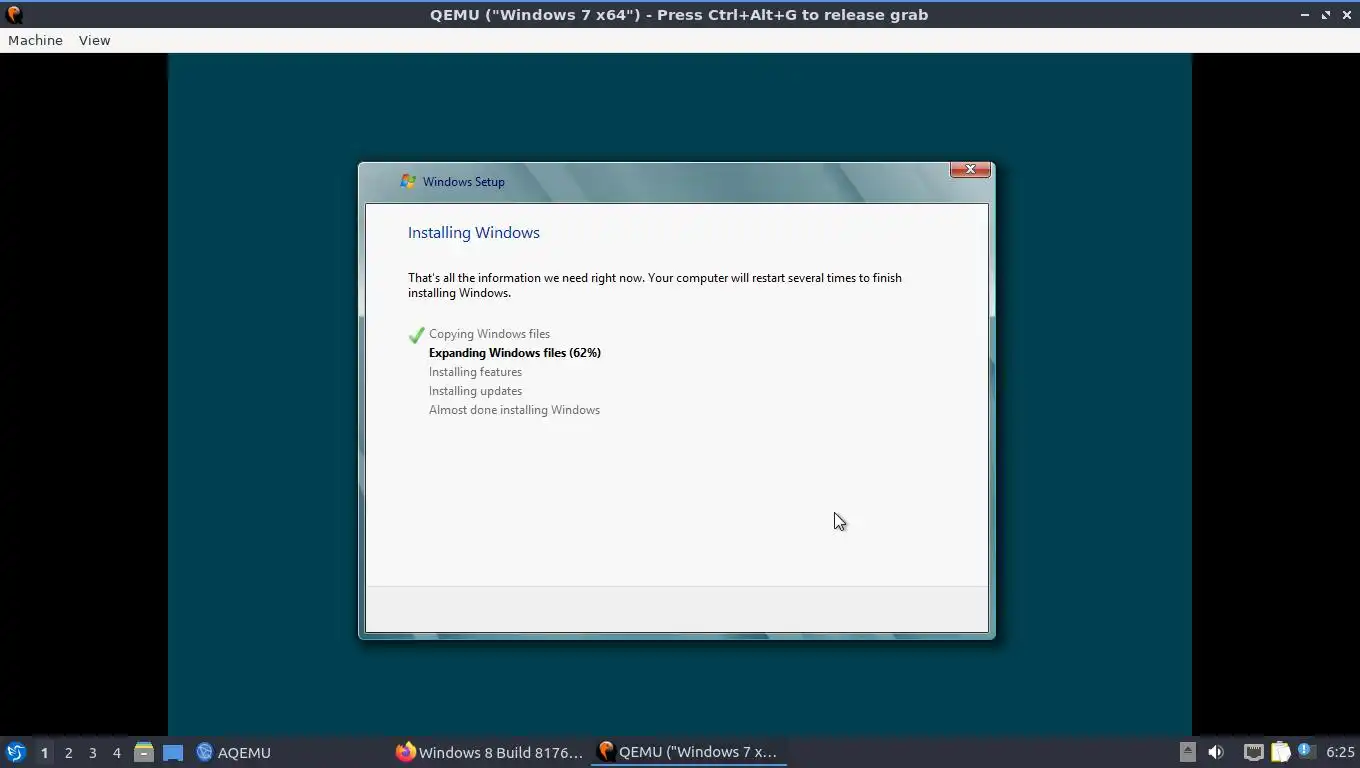The image size is (1360, 768).
Task: Click the blue show desktop icon
Action: [173, 752]
